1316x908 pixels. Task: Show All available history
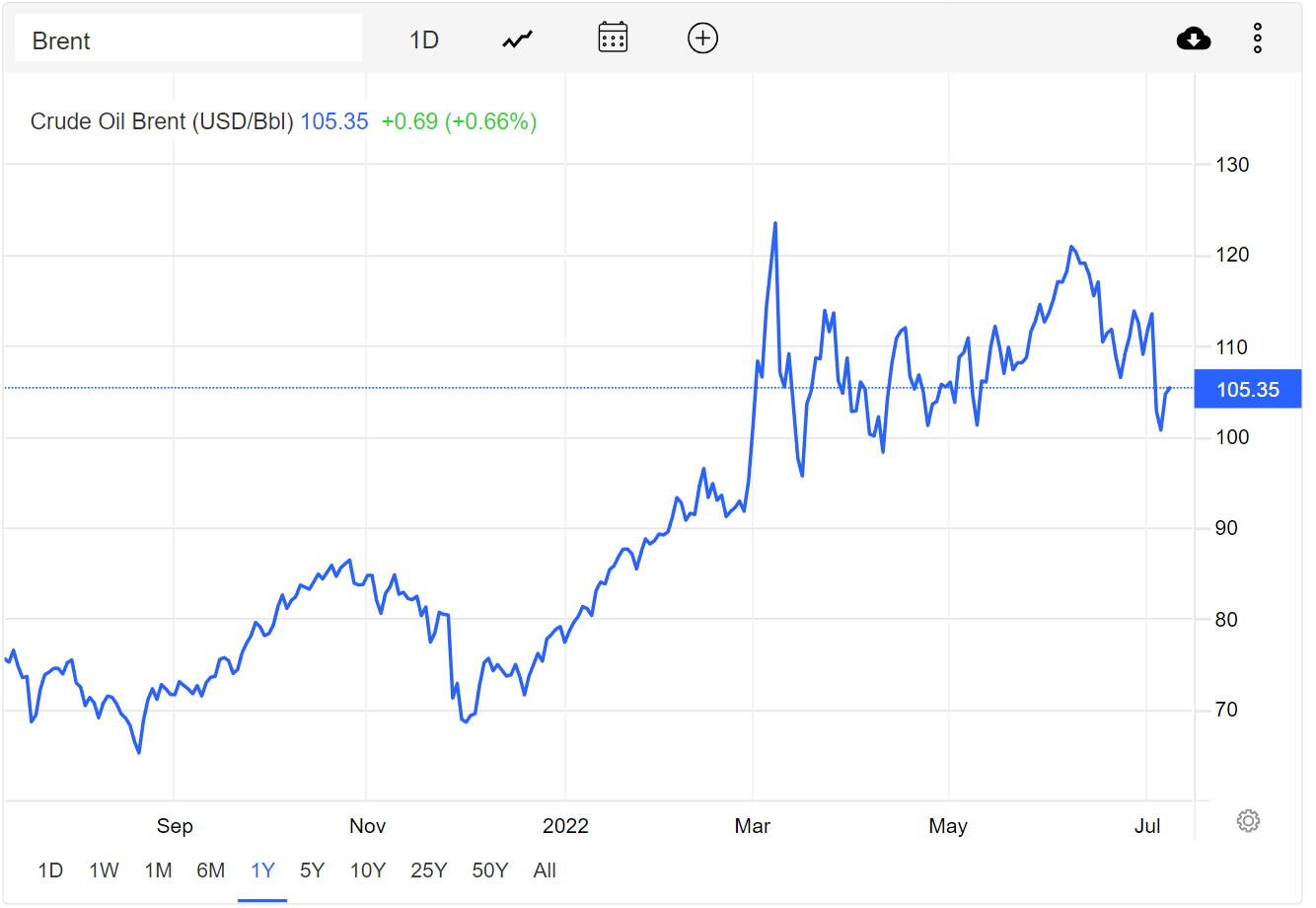point(545,870)
